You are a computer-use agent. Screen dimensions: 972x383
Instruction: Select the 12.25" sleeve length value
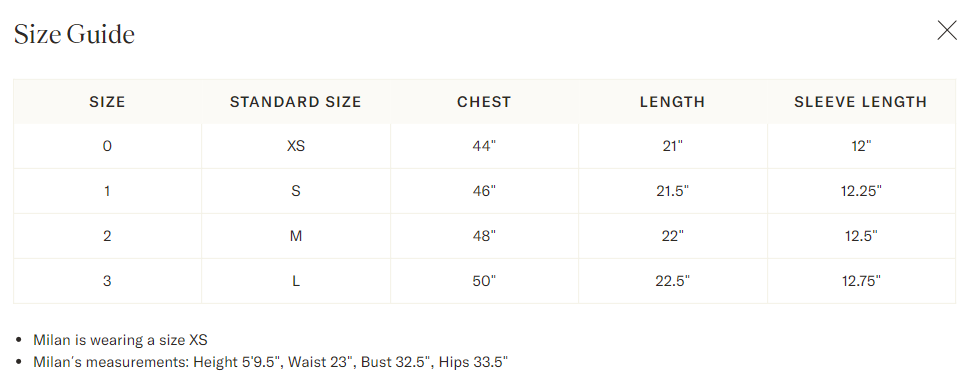coord(861,191)
